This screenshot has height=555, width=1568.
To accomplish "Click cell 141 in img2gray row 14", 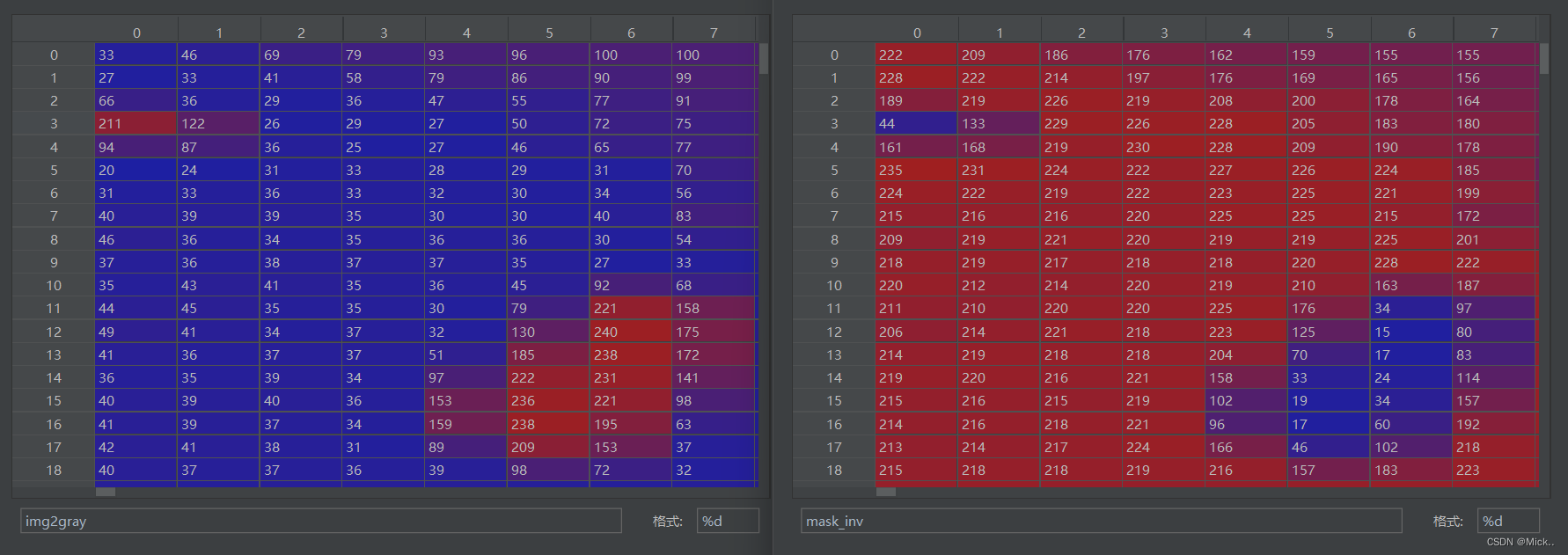I will 714,378.
